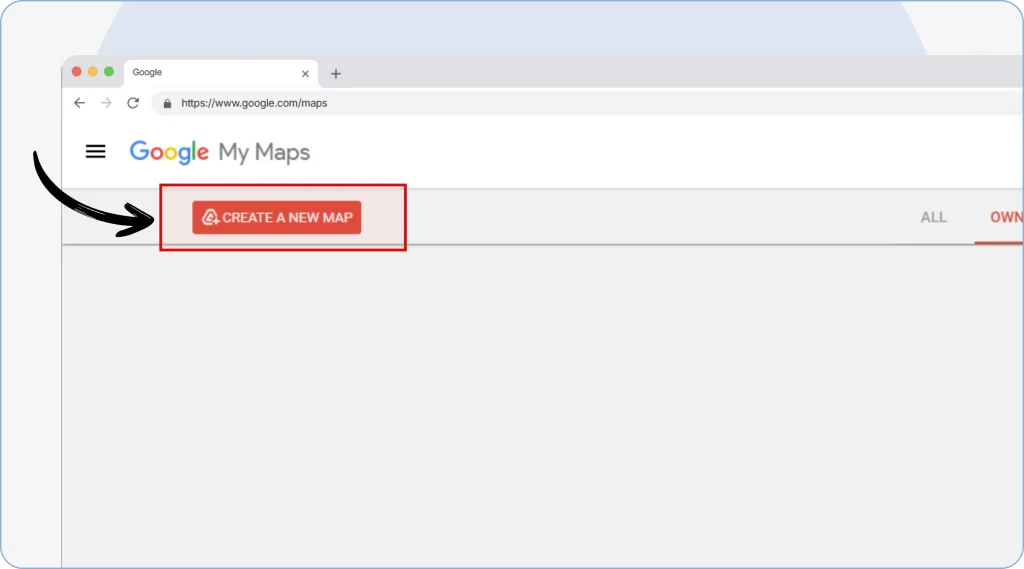Select the Google browser tab

pos(221,73)
